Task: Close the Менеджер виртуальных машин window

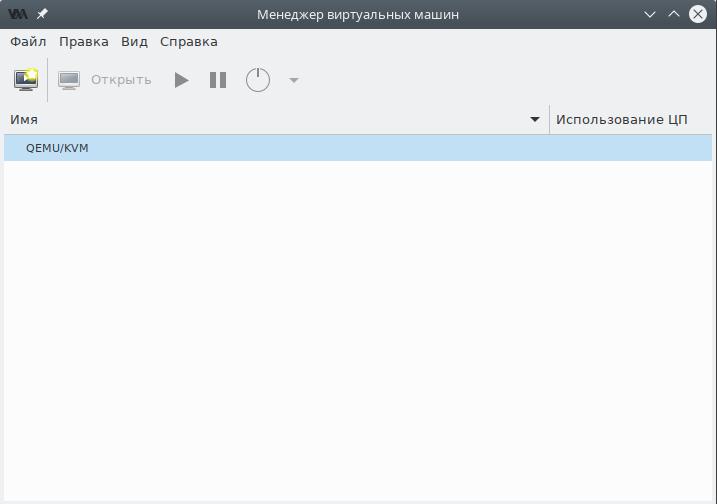Action: point(698,14)
